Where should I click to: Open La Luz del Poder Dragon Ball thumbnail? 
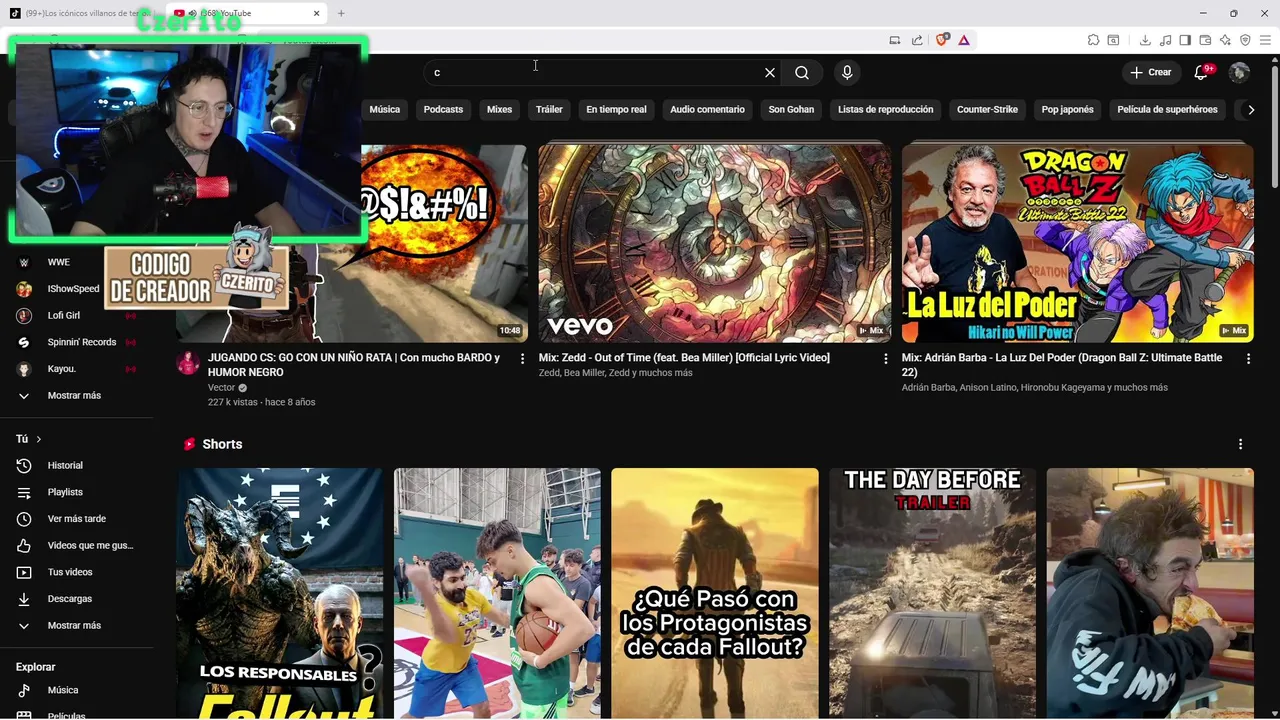[x=1077, y=243]
